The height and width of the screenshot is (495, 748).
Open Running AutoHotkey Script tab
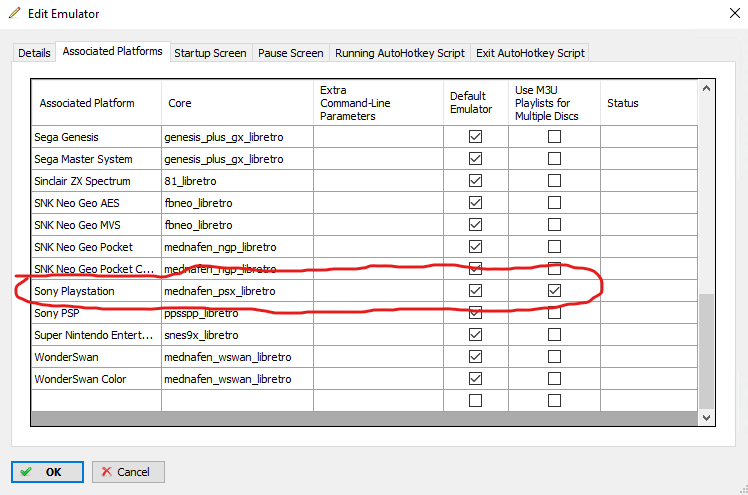click(400, 53)
